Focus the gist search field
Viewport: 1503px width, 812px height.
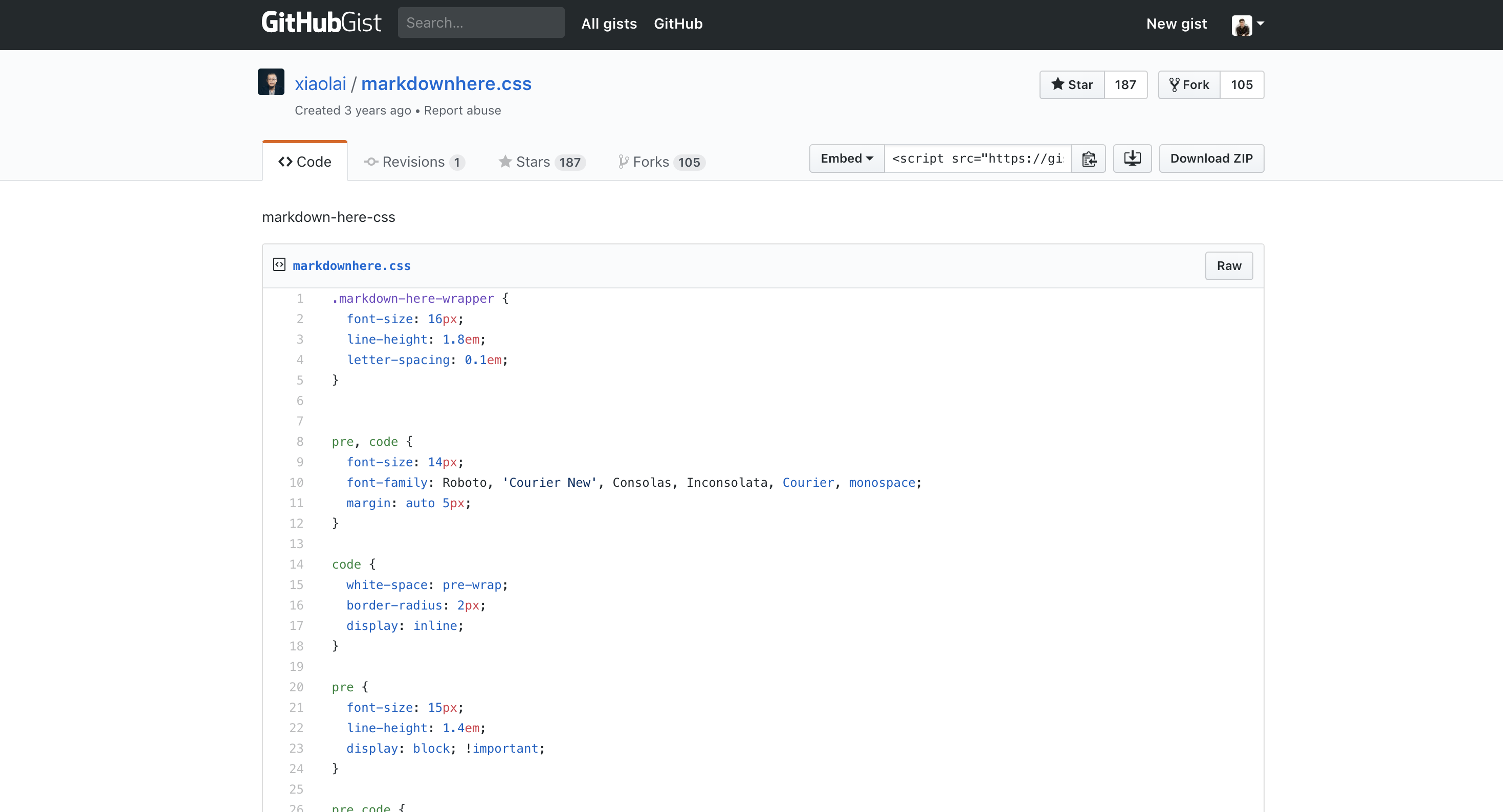point(481,24)
